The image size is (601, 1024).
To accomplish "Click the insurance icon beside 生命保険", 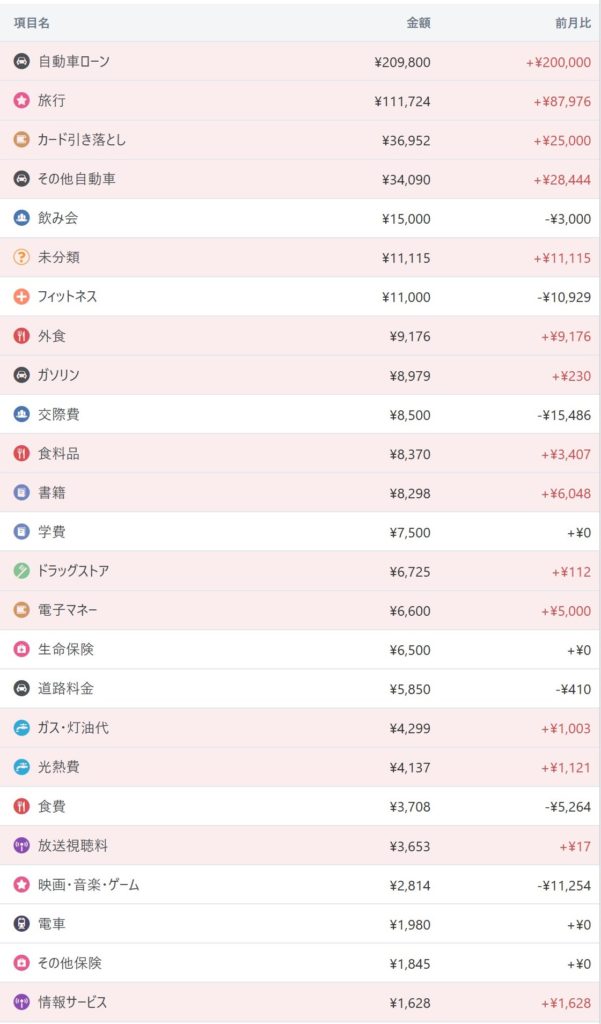I will [x=22, y=650].
